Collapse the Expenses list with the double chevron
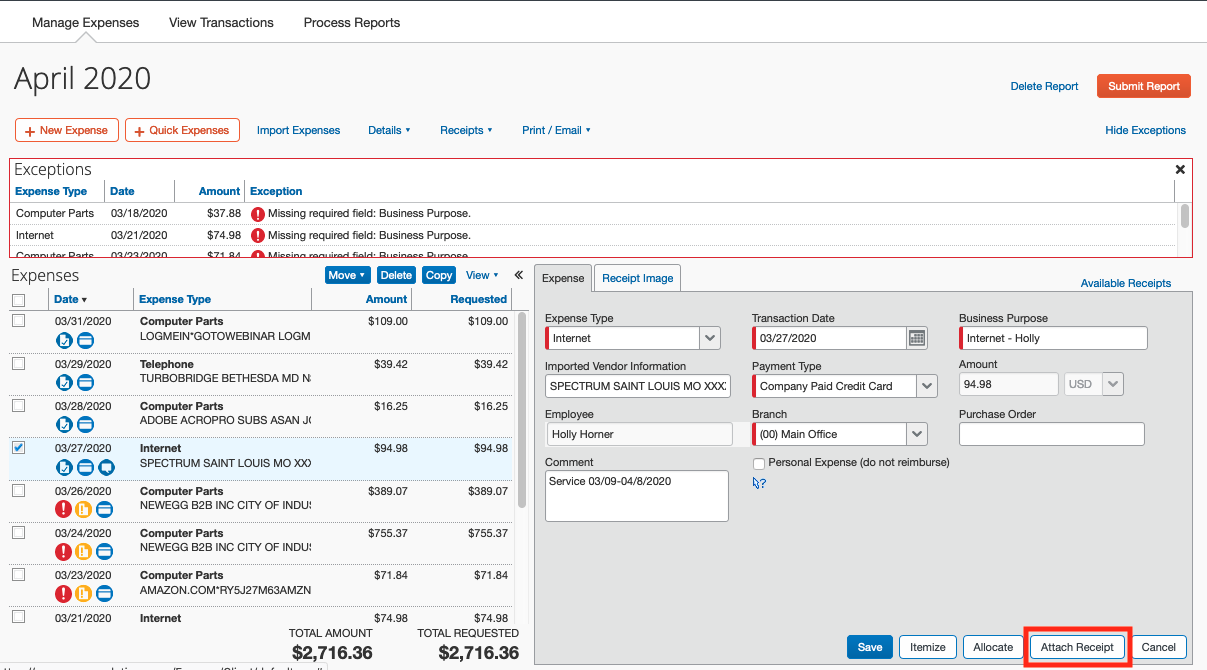The height and width of the screenshot is (670, 1207). (x=519, y=275)
